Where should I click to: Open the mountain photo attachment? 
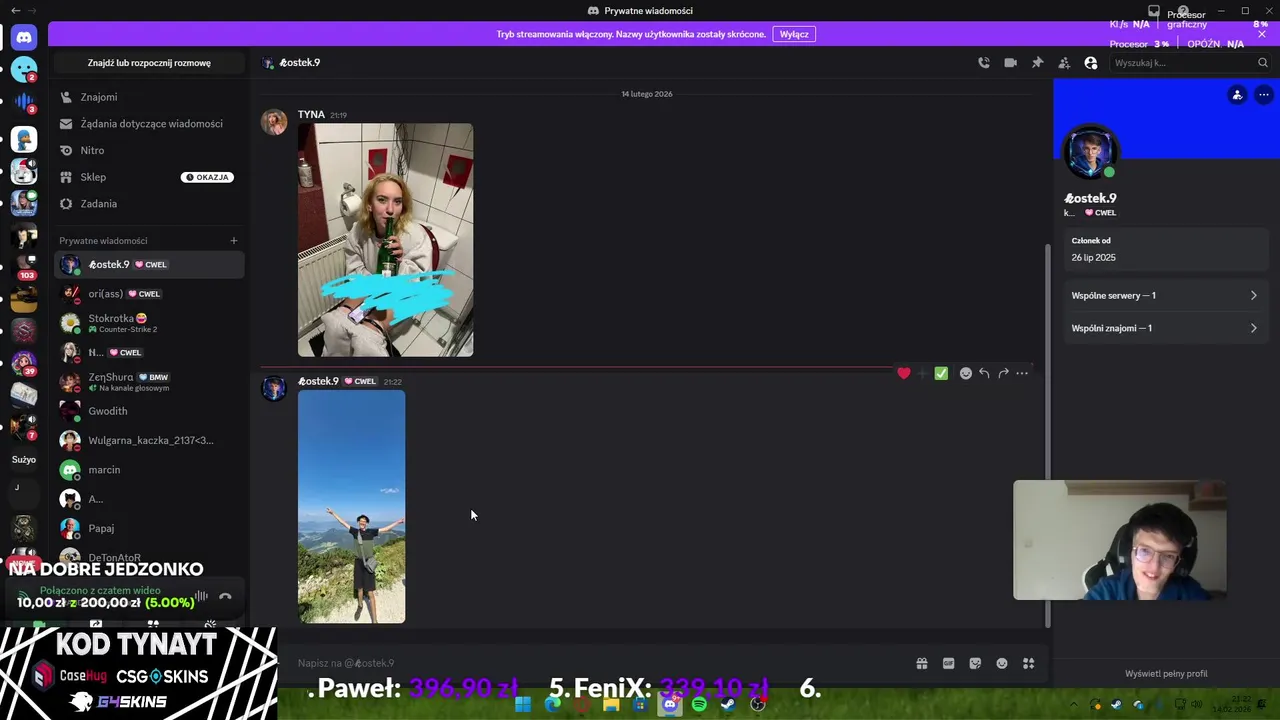point(352,507)
